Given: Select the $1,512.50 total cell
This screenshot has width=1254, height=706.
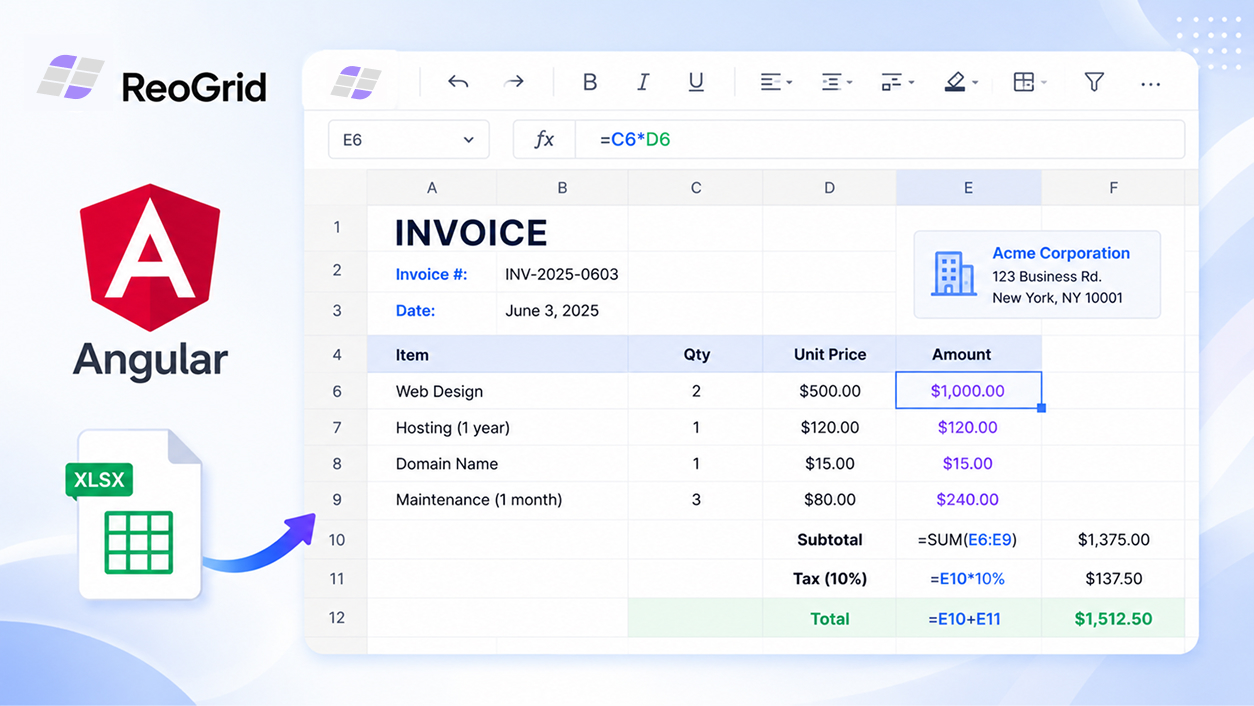Looking at the screenshot, I should click(x=1113, y=618).
